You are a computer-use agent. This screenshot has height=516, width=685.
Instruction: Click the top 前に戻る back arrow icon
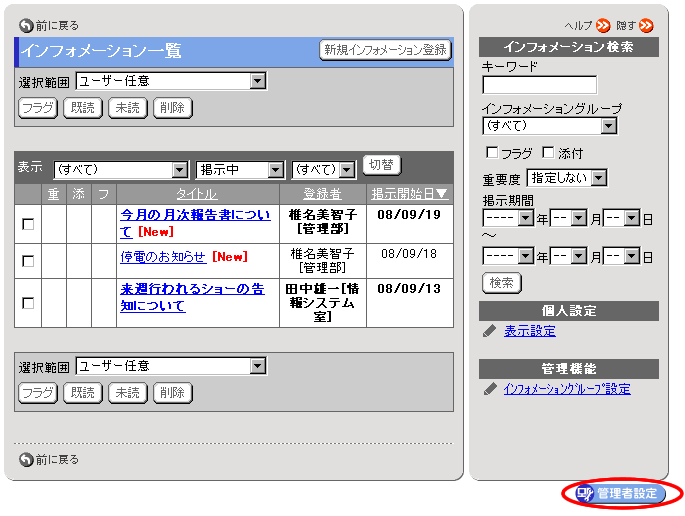tap(26, 26)
